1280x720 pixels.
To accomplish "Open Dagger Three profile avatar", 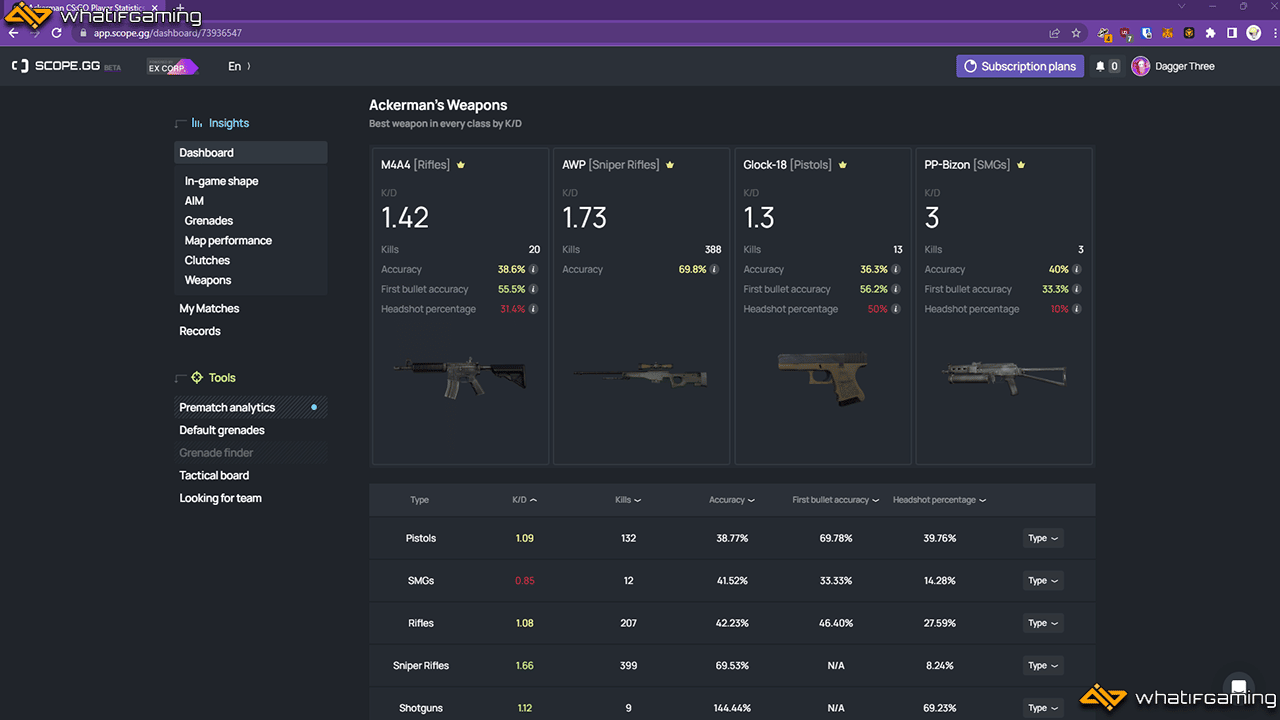I will (1140, 66).
